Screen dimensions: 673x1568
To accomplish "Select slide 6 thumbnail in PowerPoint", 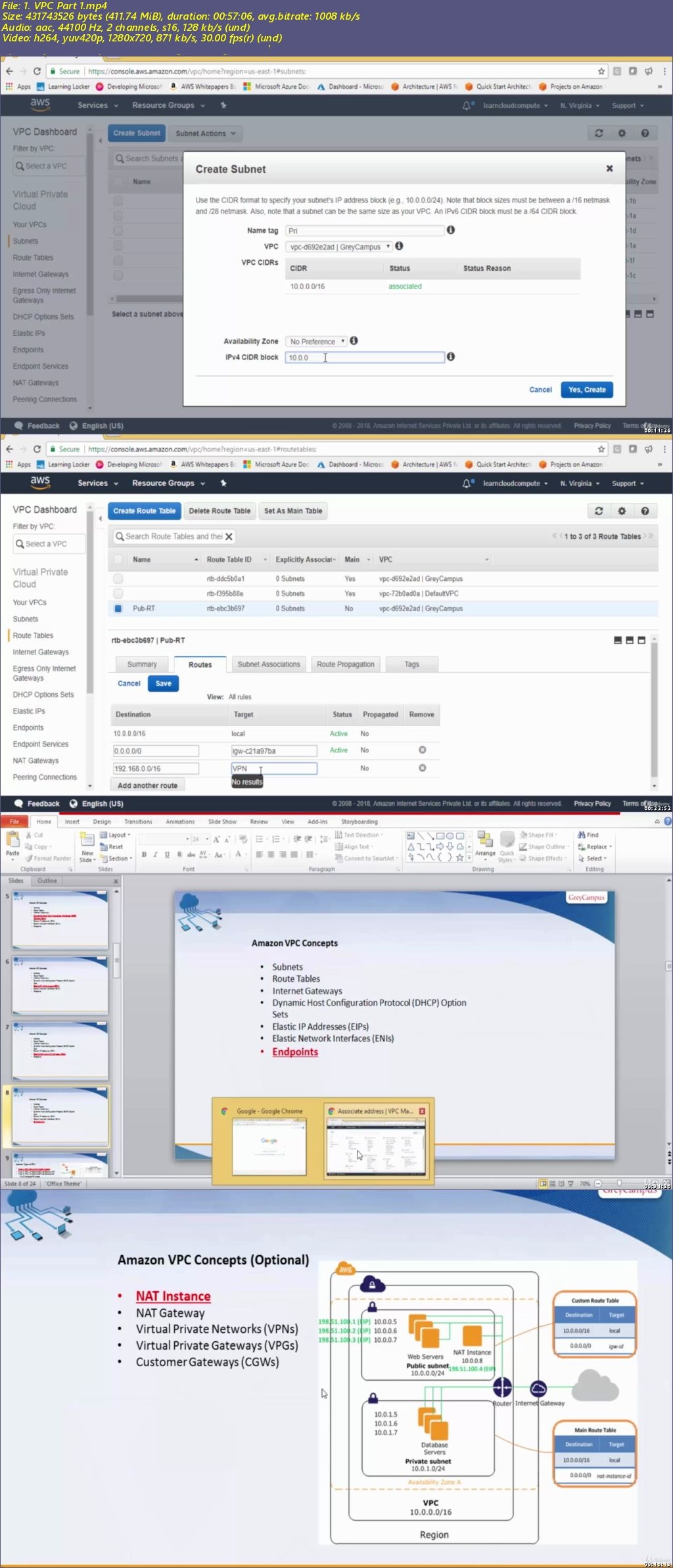I will (60, 984).
